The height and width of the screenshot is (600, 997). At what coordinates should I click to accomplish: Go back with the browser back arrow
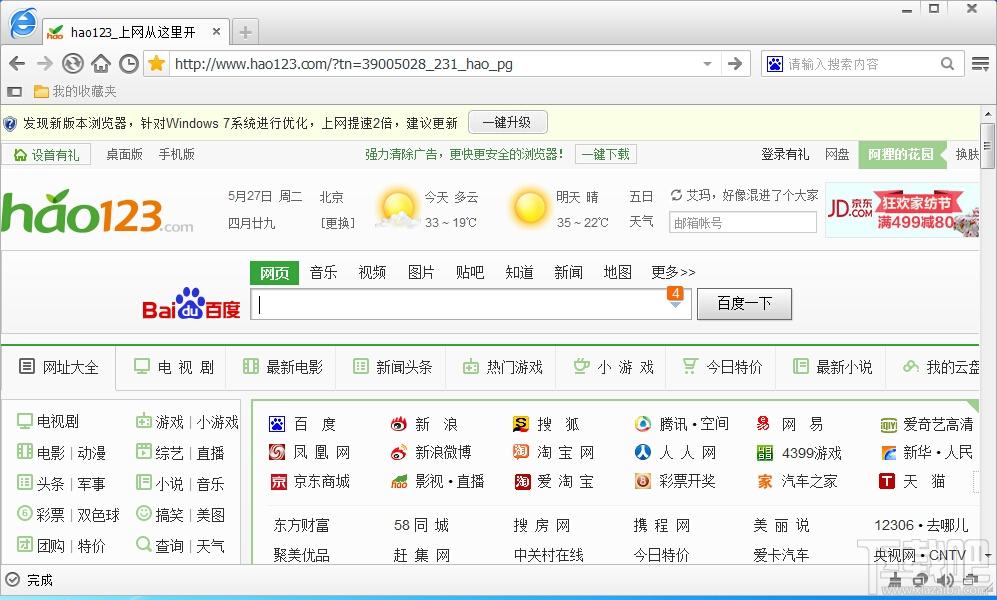coord(18,64)
